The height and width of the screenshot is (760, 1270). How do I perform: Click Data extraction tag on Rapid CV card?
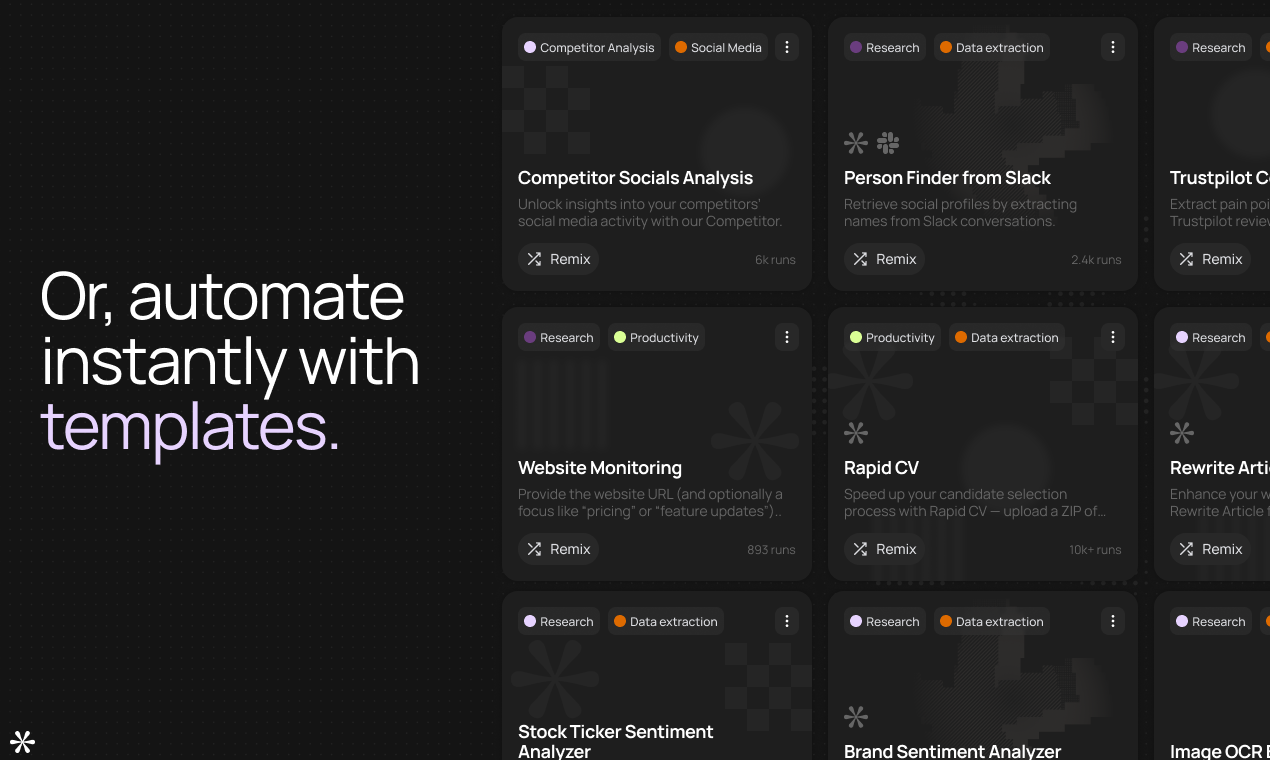(1005, 338)
